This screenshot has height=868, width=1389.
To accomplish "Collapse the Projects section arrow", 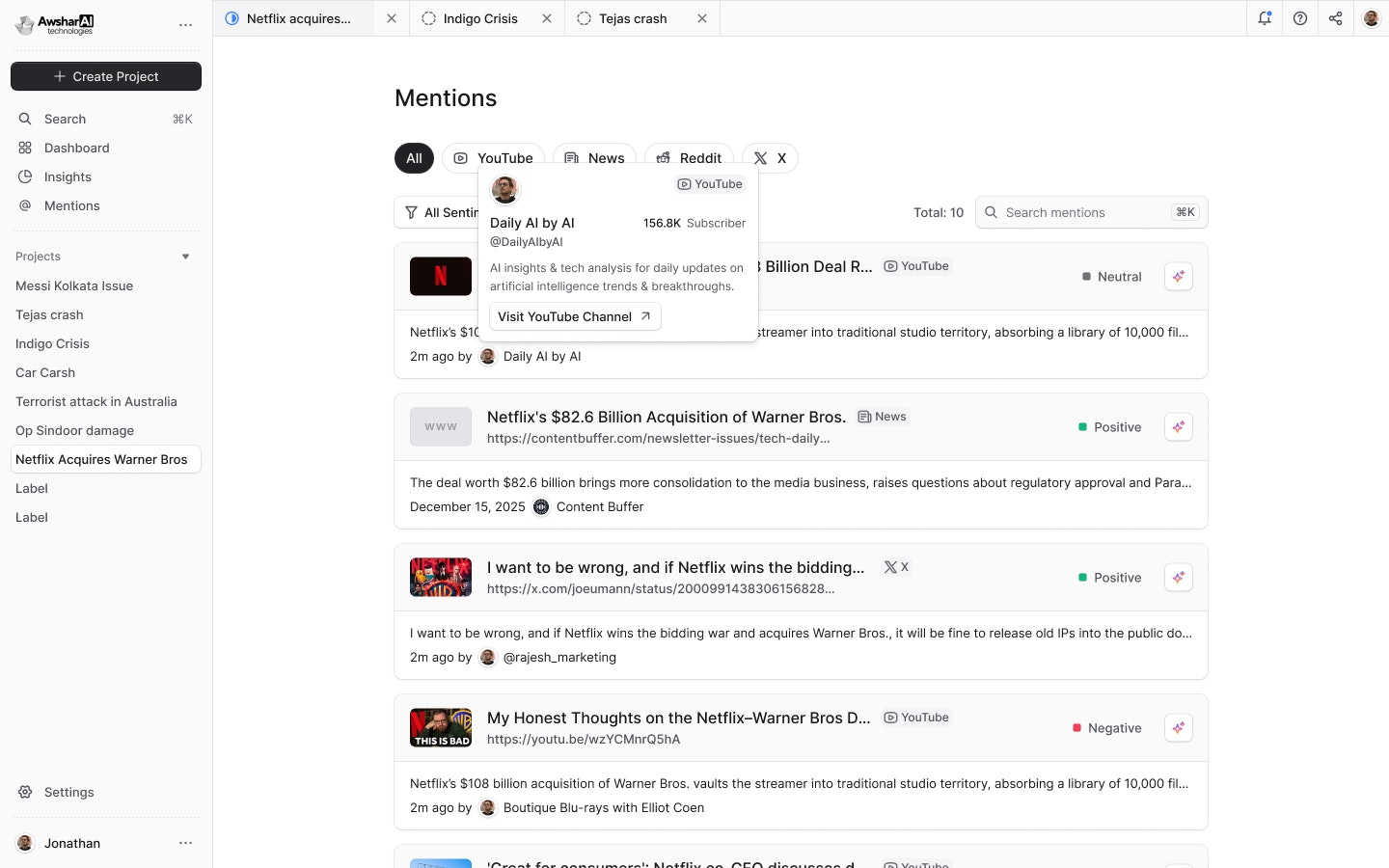I will point(185,257).
